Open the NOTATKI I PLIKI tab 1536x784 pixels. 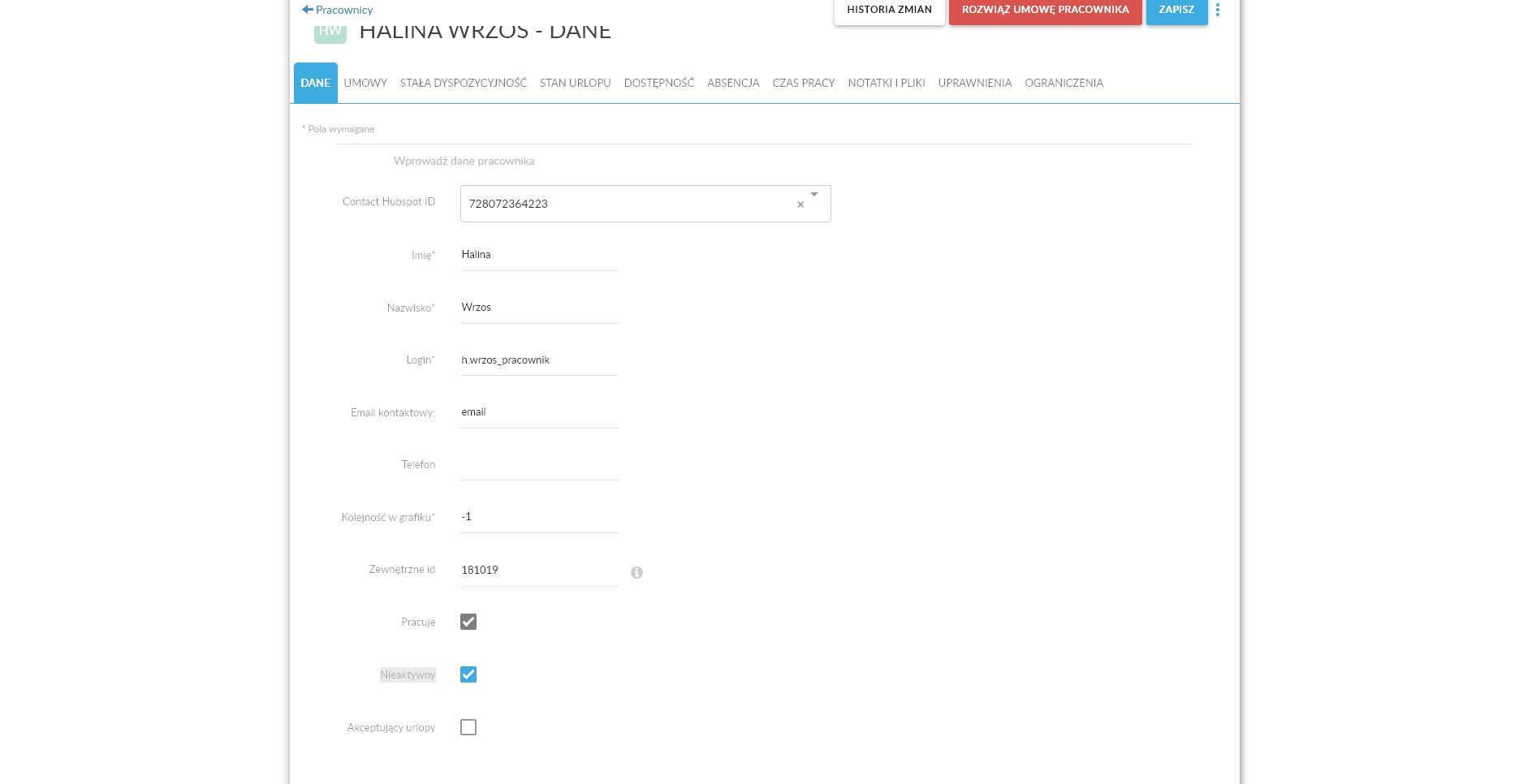click(887, 83)
